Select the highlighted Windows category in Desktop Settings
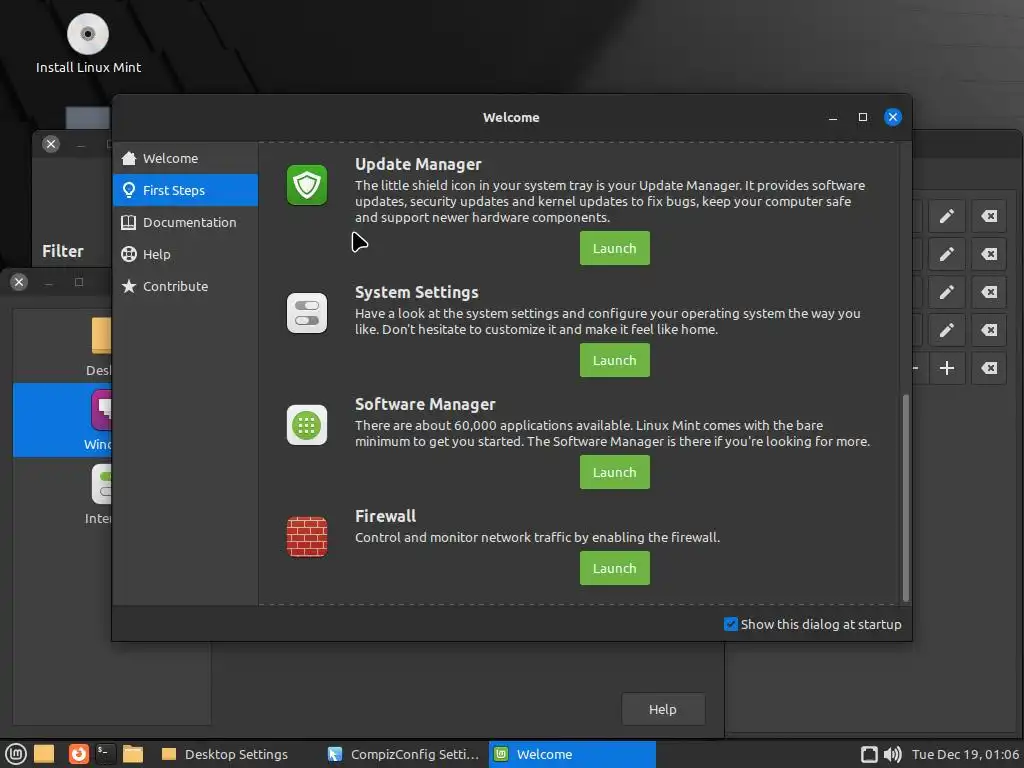This screenshot has height=768, width=1024. click(63, 420)
